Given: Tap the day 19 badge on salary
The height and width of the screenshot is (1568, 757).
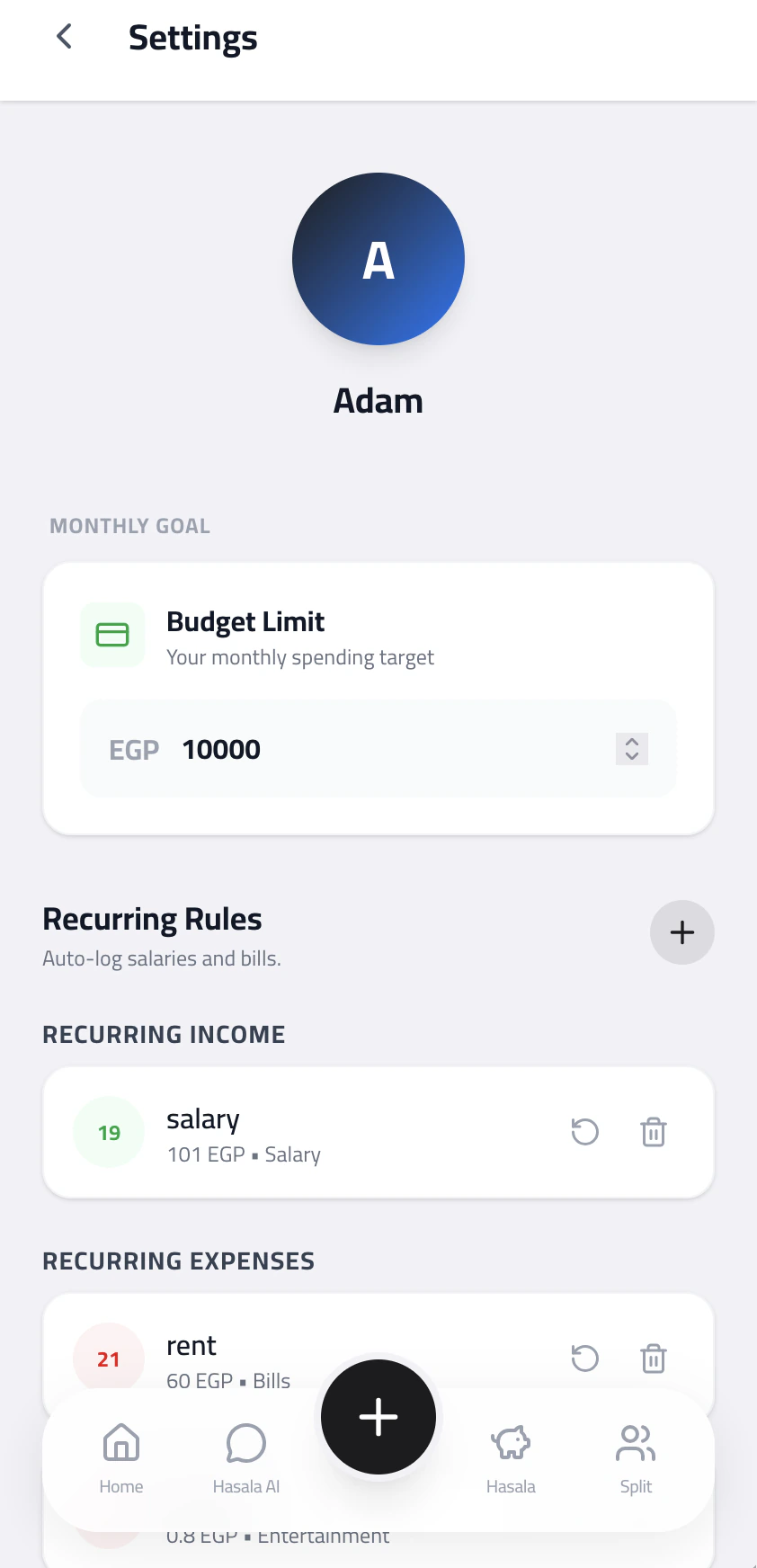Looking at the screenshot, I should click(x=109, y=1132).
